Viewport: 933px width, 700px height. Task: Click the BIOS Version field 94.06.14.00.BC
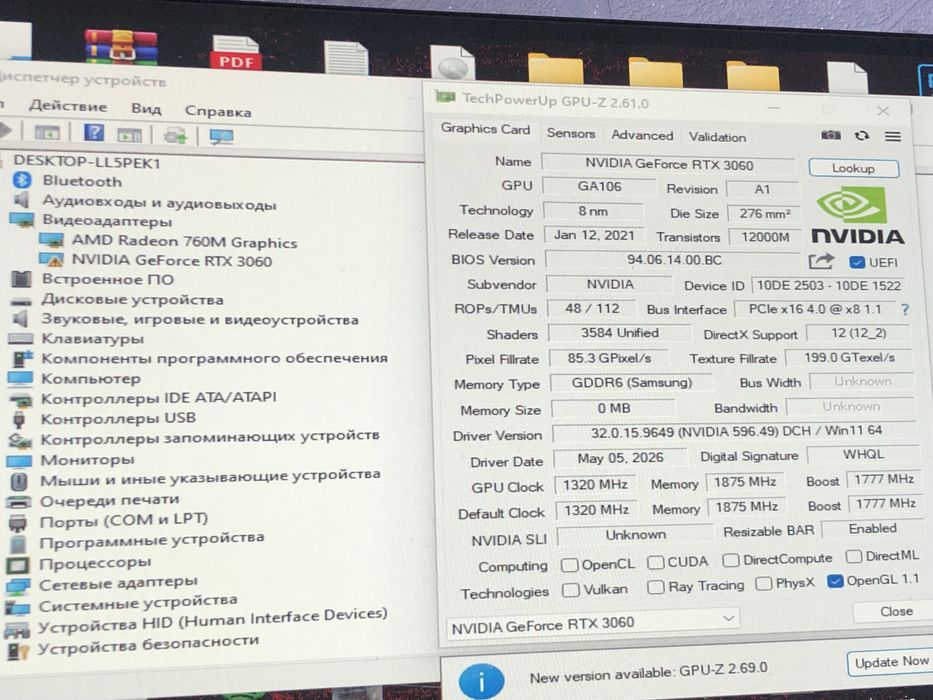673,260
